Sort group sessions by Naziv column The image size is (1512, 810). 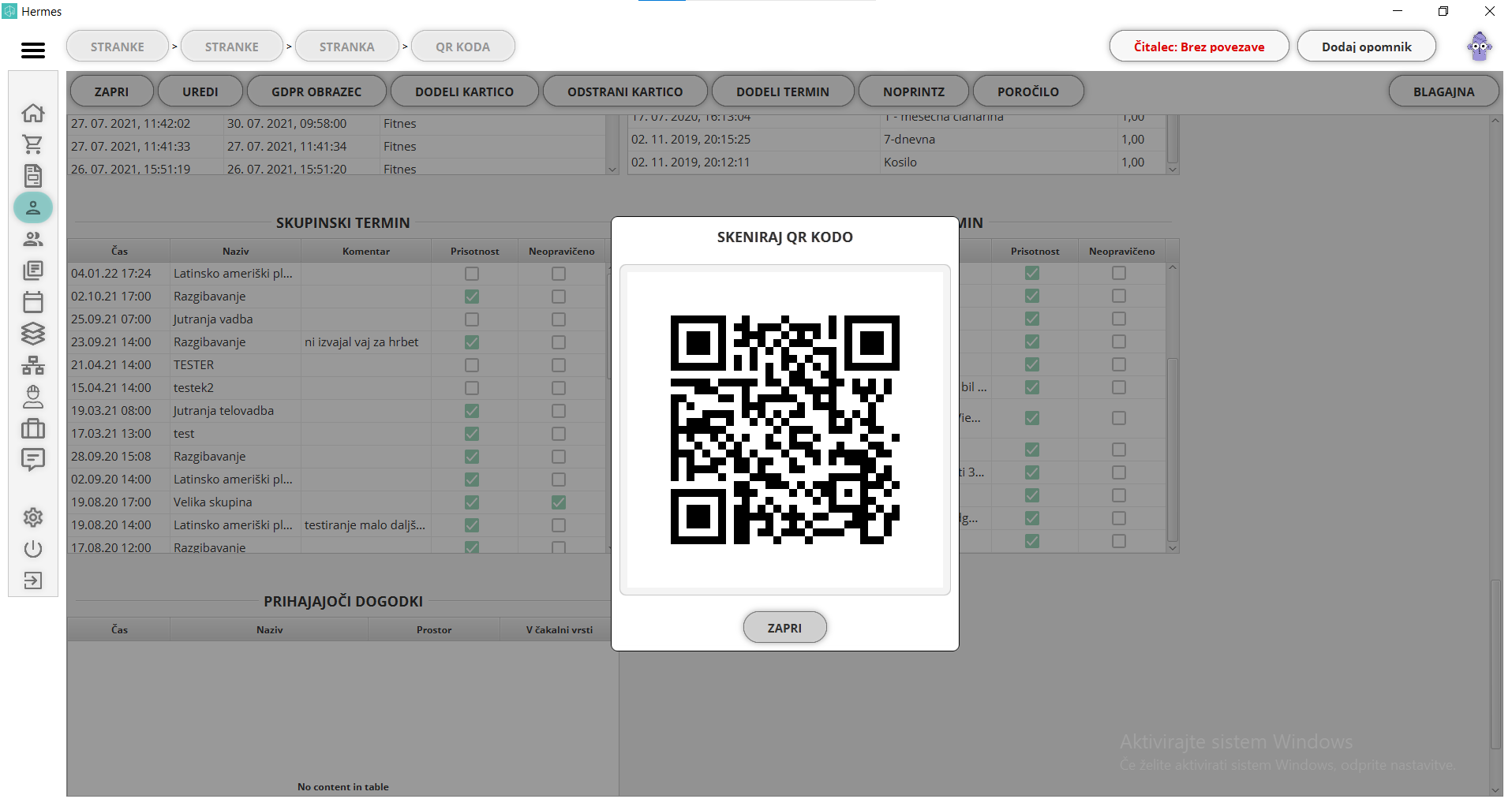pyautogui.click(x=235, y=251)
